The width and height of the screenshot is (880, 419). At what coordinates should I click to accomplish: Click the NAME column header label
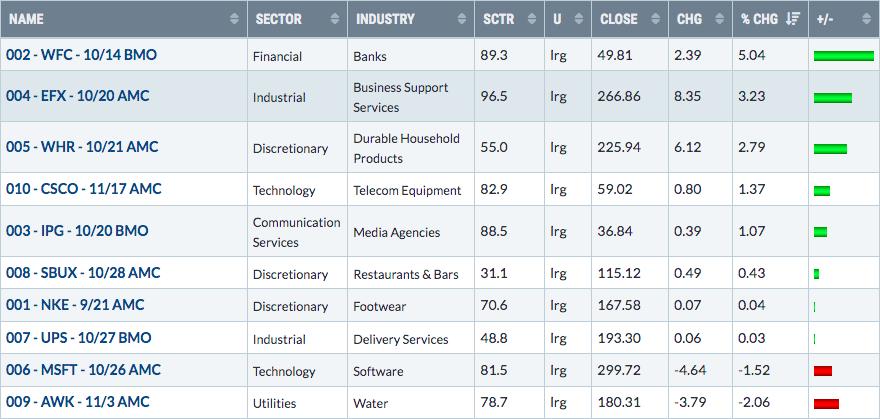(x=26, y=19)
